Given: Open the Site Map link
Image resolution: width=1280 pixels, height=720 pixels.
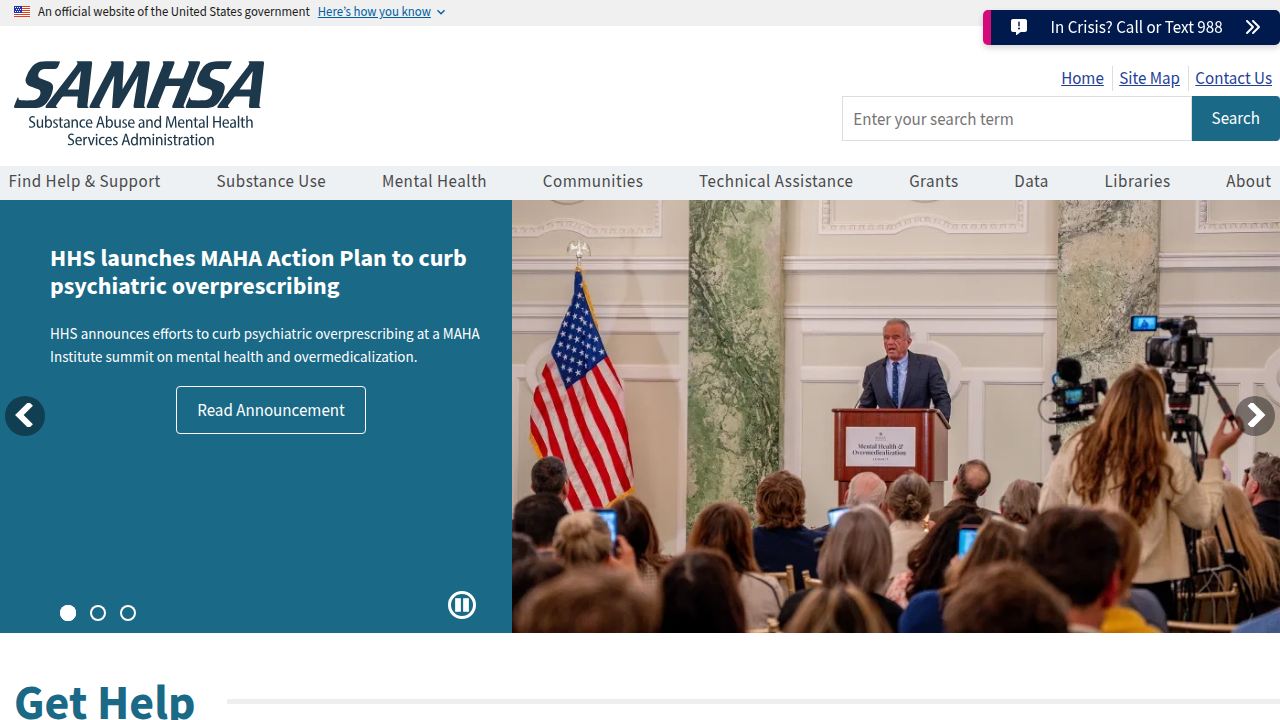Looking at the screenshot, I should pyautogui.click(x=1149, y=78).
